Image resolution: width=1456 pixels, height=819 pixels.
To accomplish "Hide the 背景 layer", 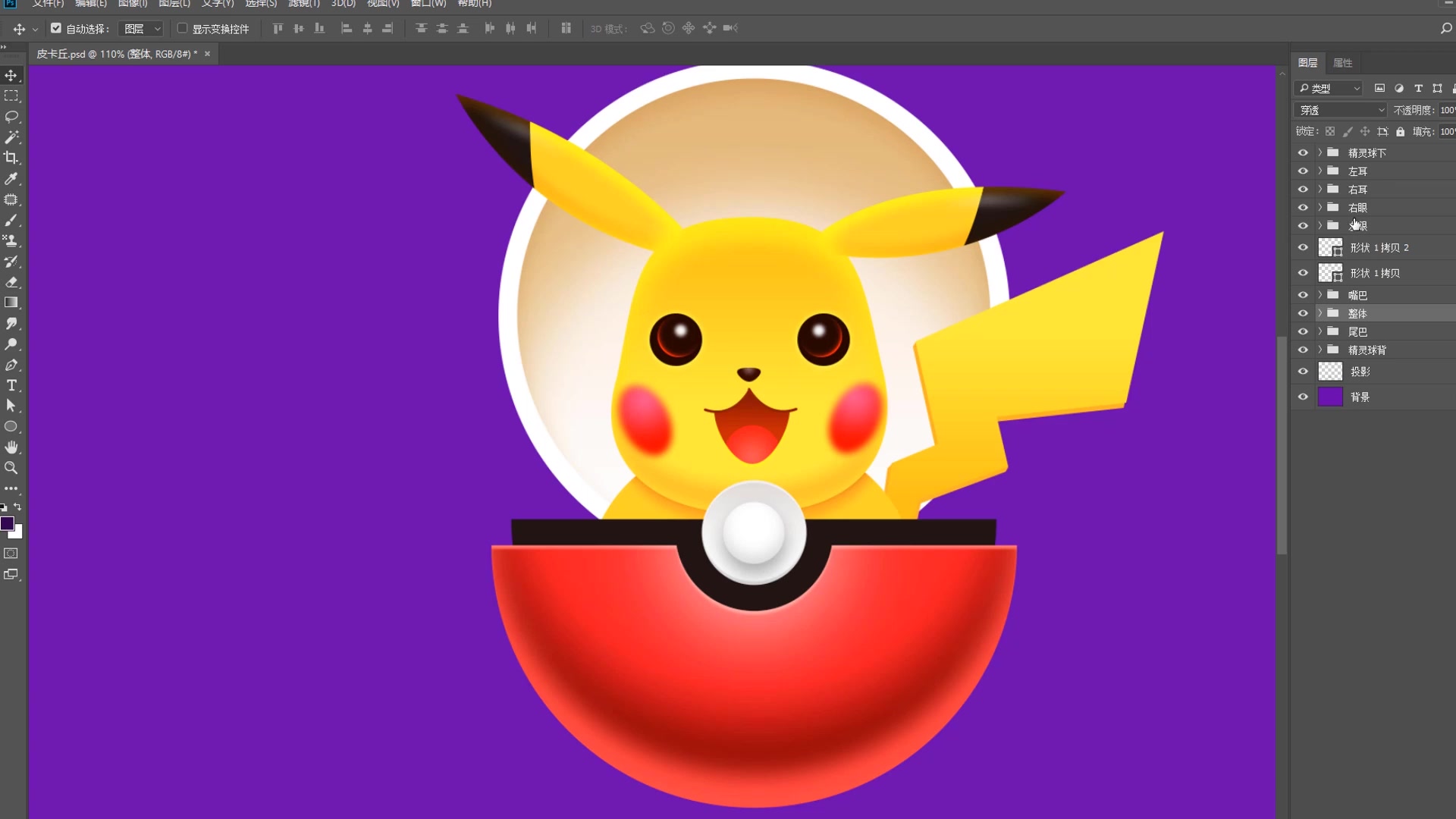I will tap(1303, 397).
